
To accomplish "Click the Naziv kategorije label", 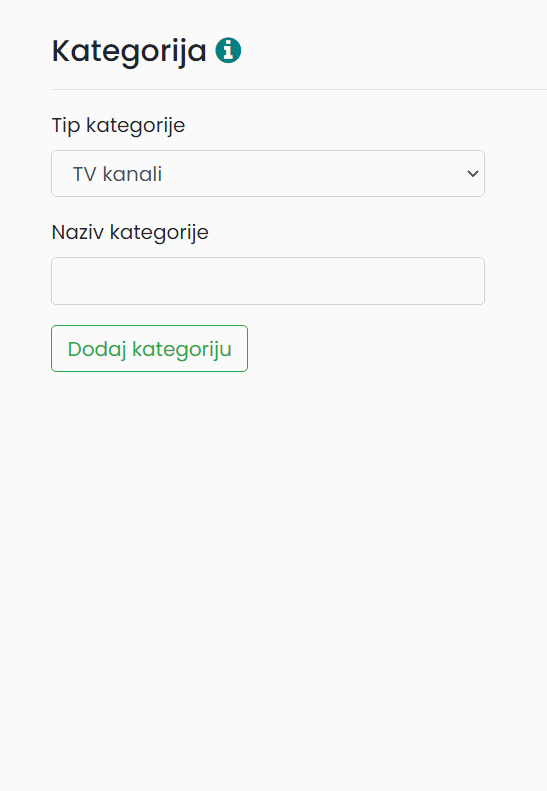I will [x=130, y=232].
